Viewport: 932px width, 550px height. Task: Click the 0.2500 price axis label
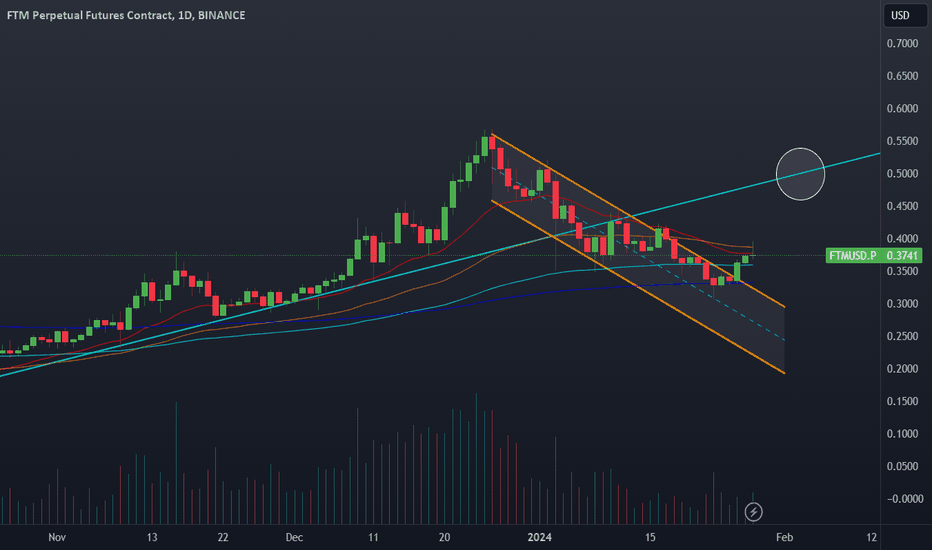902,337
